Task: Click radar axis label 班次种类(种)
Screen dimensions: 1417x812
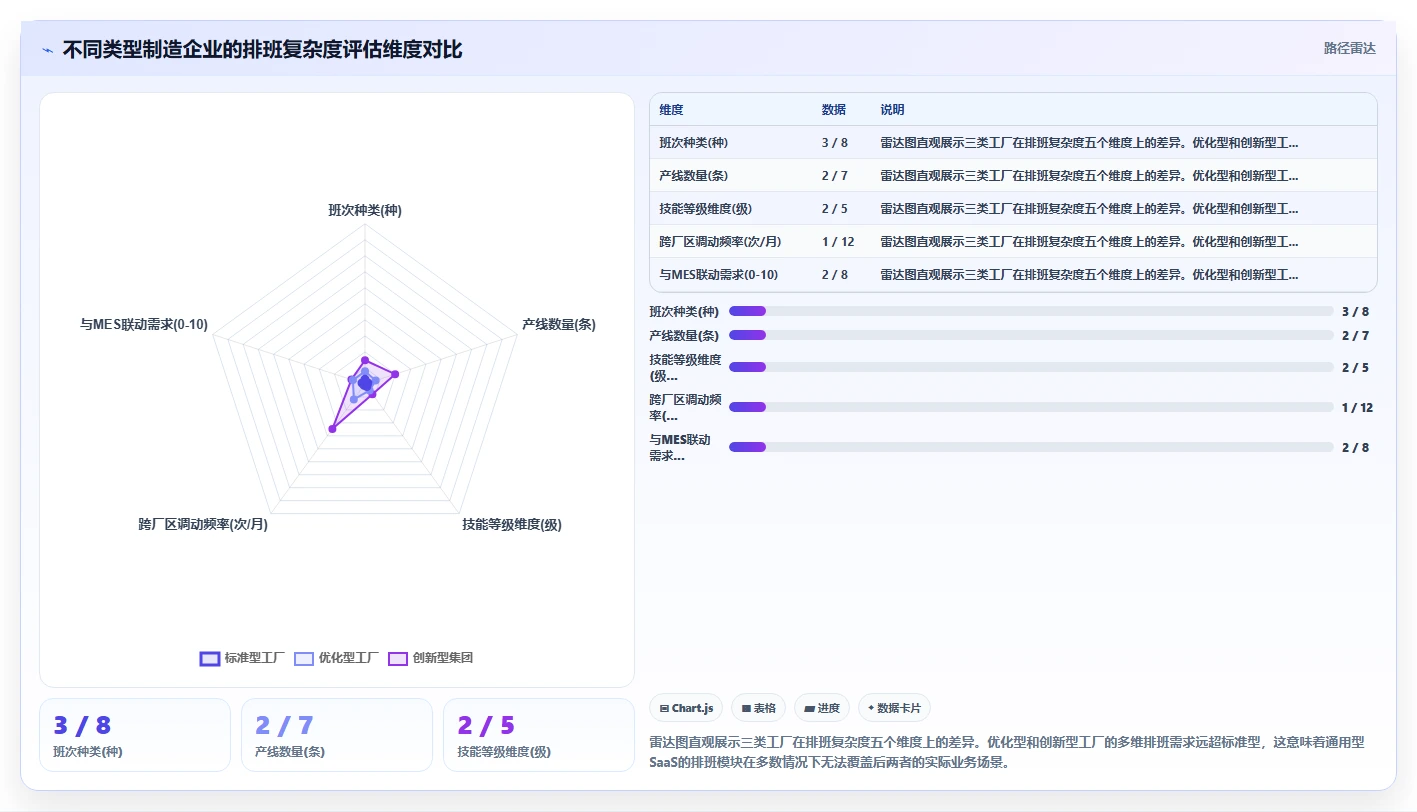Action: pyautogui.click(x=365, y=210)
